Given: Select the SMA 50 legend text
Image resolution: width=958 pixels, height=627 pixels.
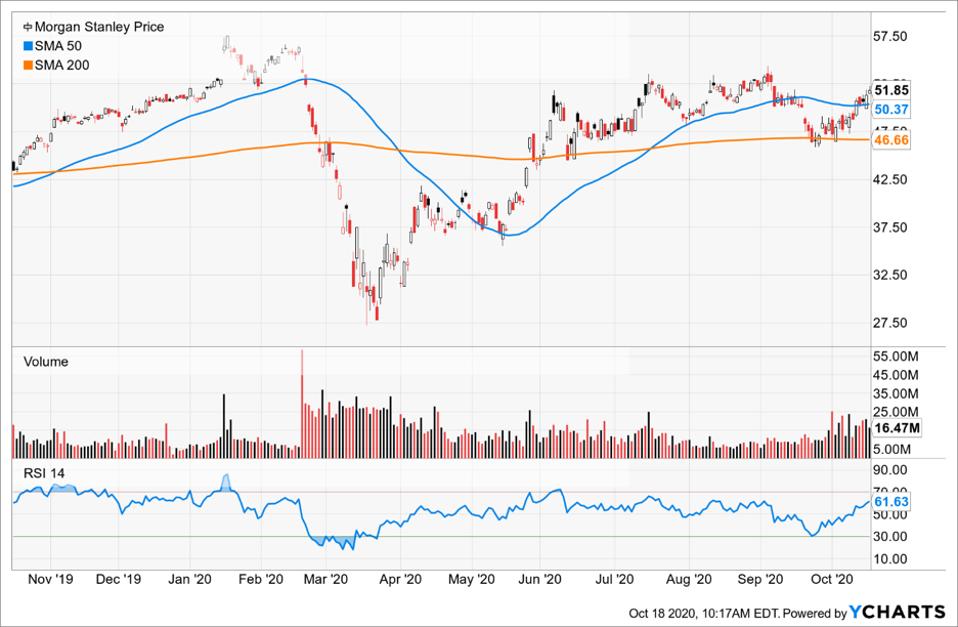Looking at the screenshot, I should click(57, 46).
